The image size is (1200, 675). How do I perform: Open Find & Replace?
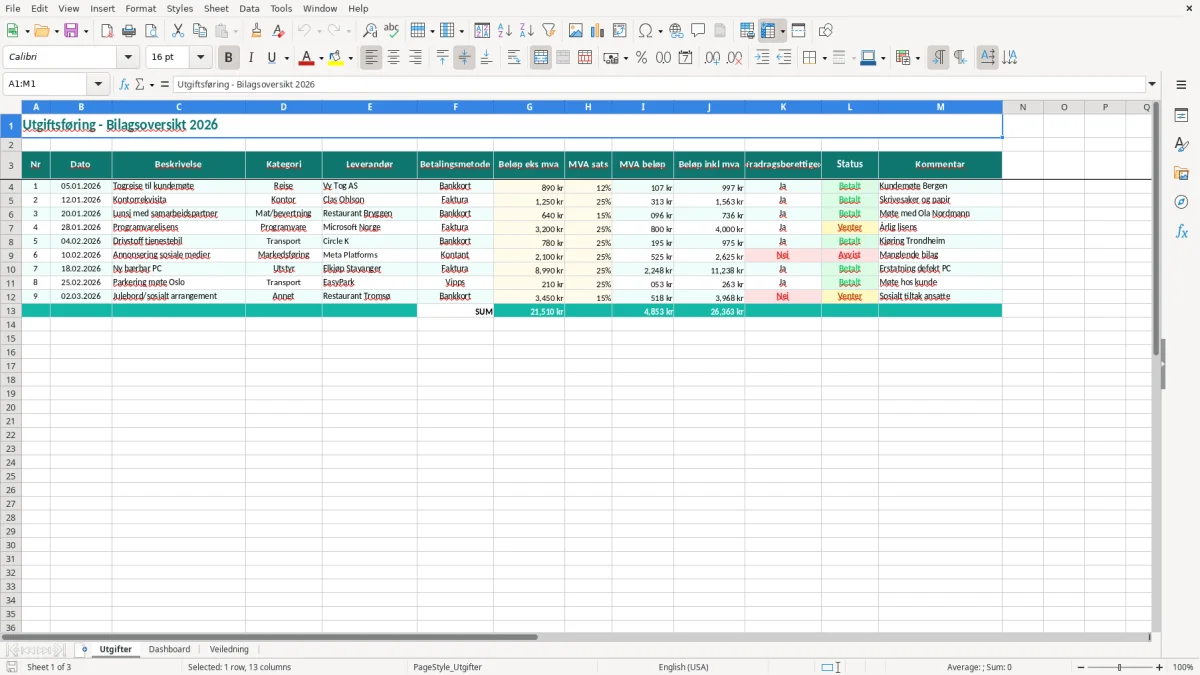(x=370, y=31)
